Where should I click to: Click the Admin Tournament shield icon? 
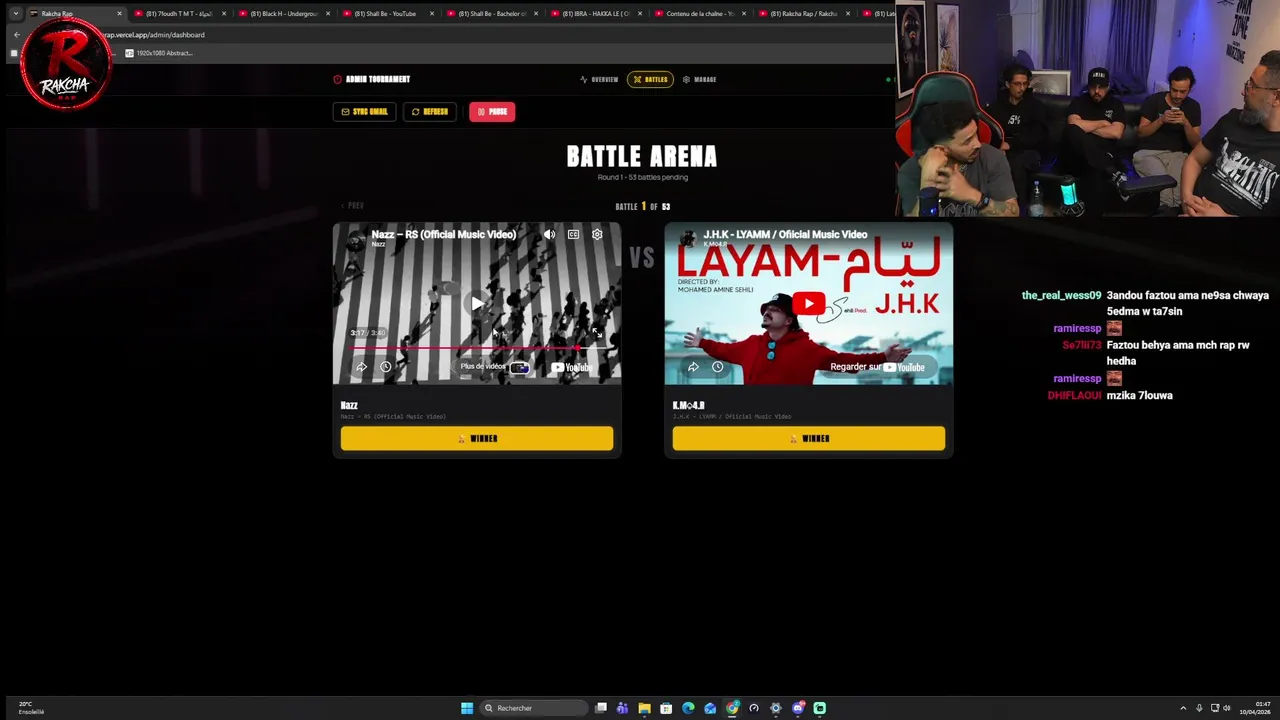[337, 79]
